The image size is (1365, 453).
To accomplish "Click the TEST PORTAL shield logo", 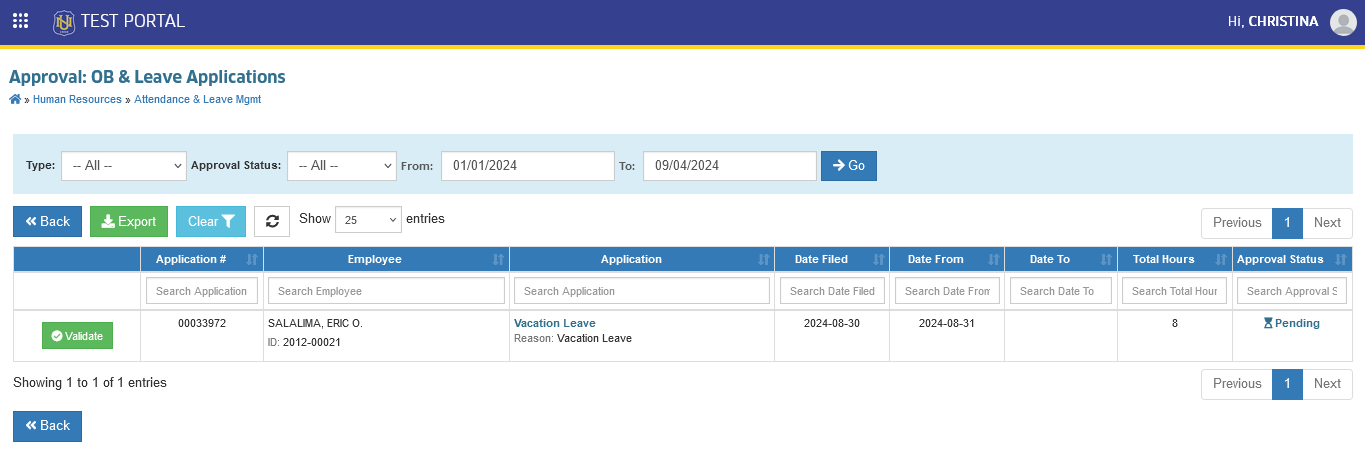I will 64,21.
